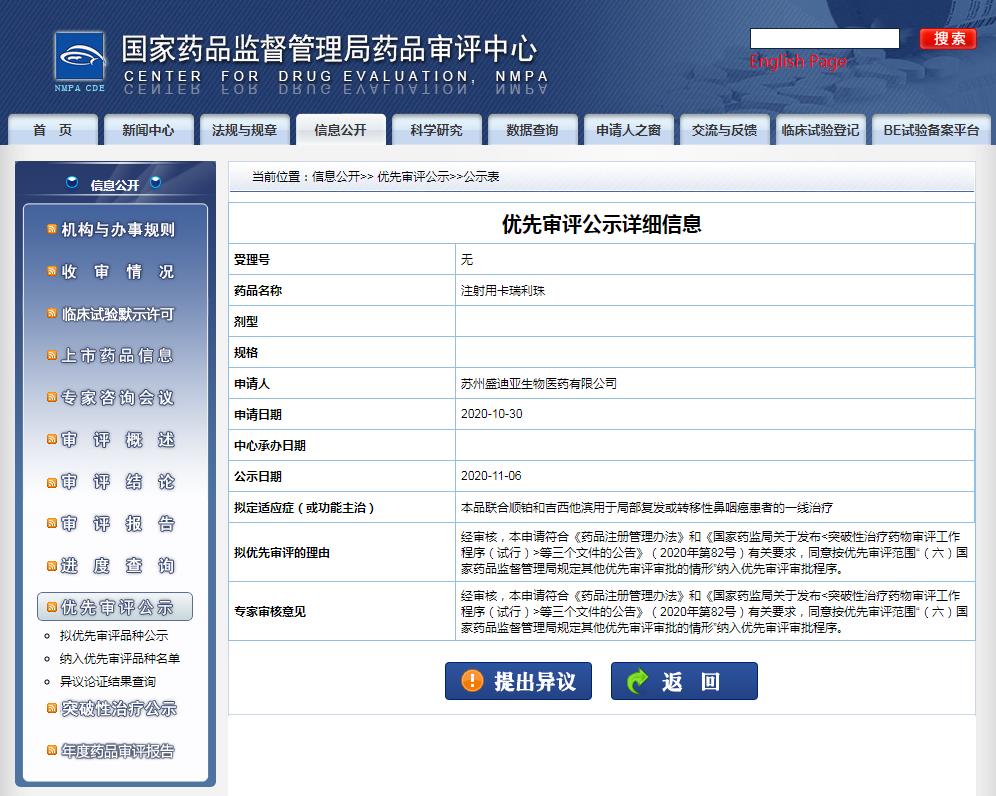Click the NMPA CDE logo

point(80,62)
